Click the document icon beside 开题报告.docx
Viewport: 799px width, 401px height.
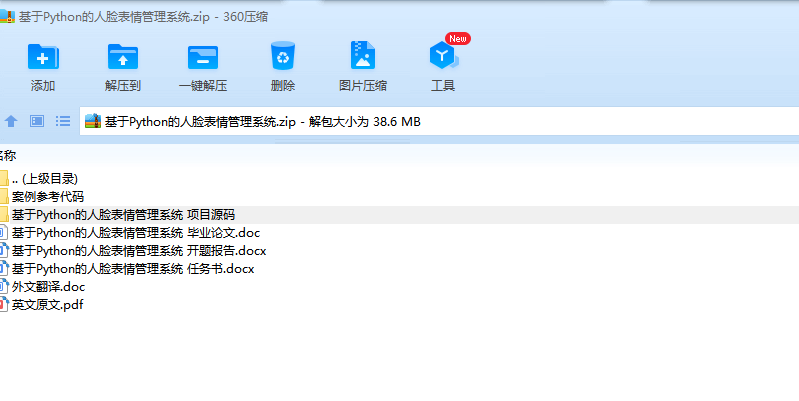(4, 251)
